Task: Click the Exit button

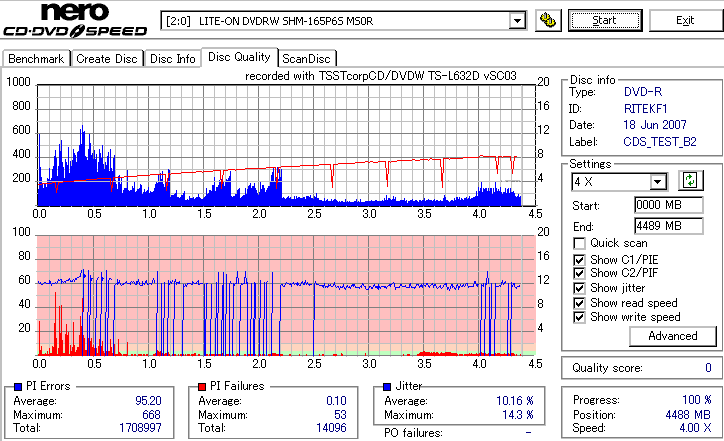Action: 685,20
